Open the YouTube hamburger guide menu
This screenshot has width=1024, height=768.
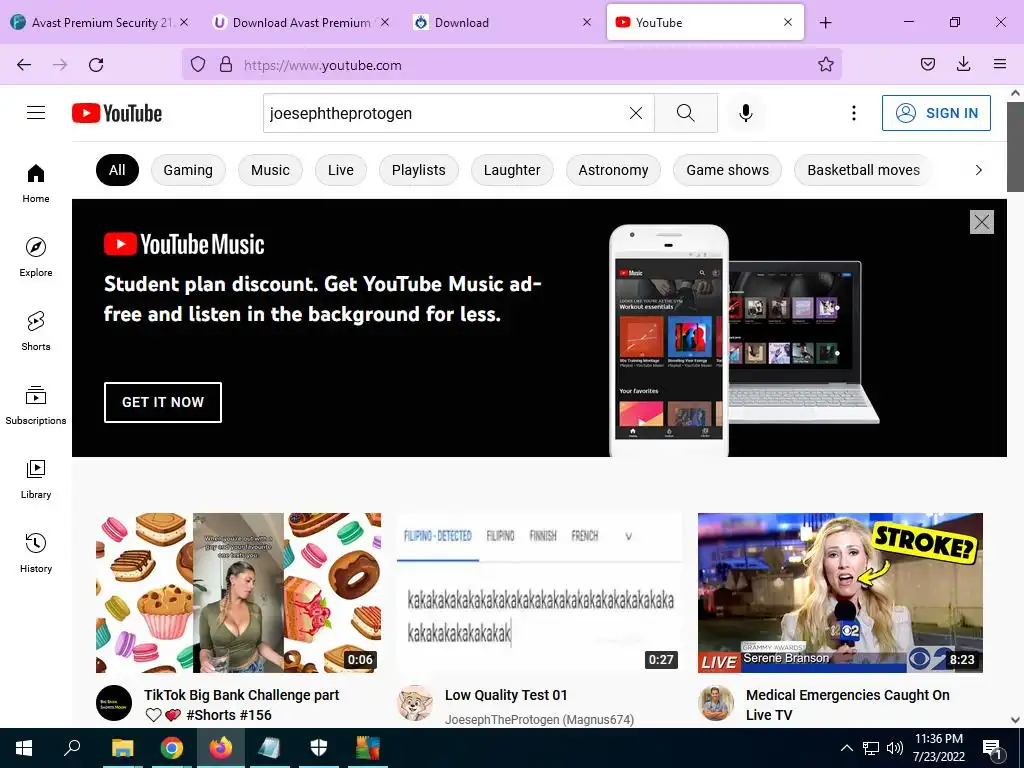click(36, 113)
